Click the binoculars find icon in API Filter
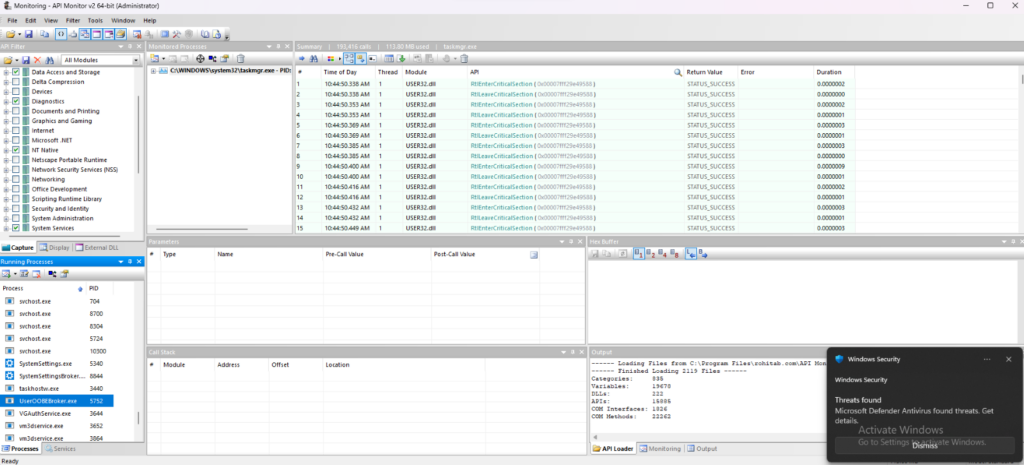This screenshot has height=465, width=1024. point(50,60)
